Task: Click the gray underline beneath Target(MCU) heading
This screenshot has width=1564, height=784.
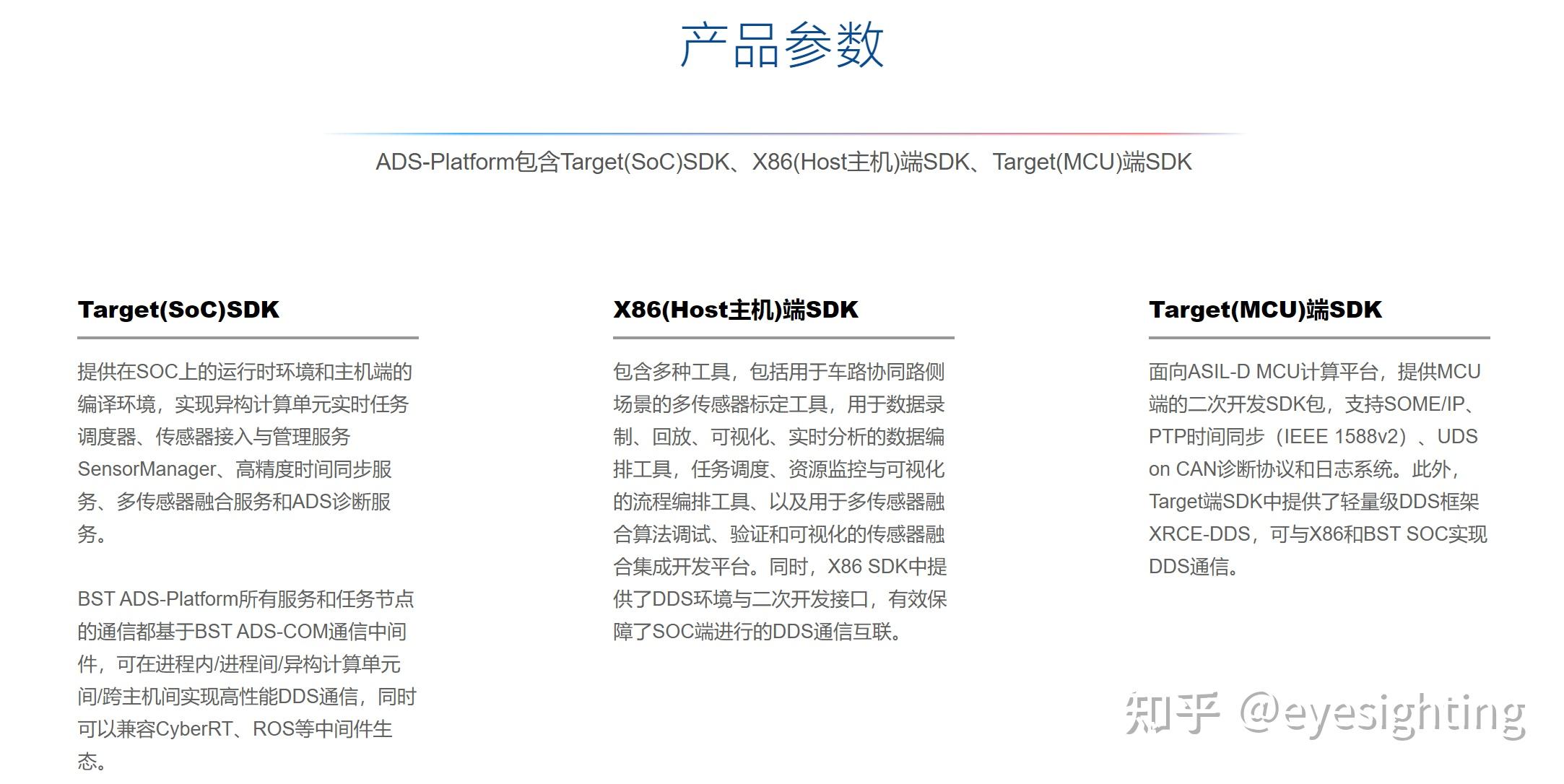Action: click(1319, 337)
